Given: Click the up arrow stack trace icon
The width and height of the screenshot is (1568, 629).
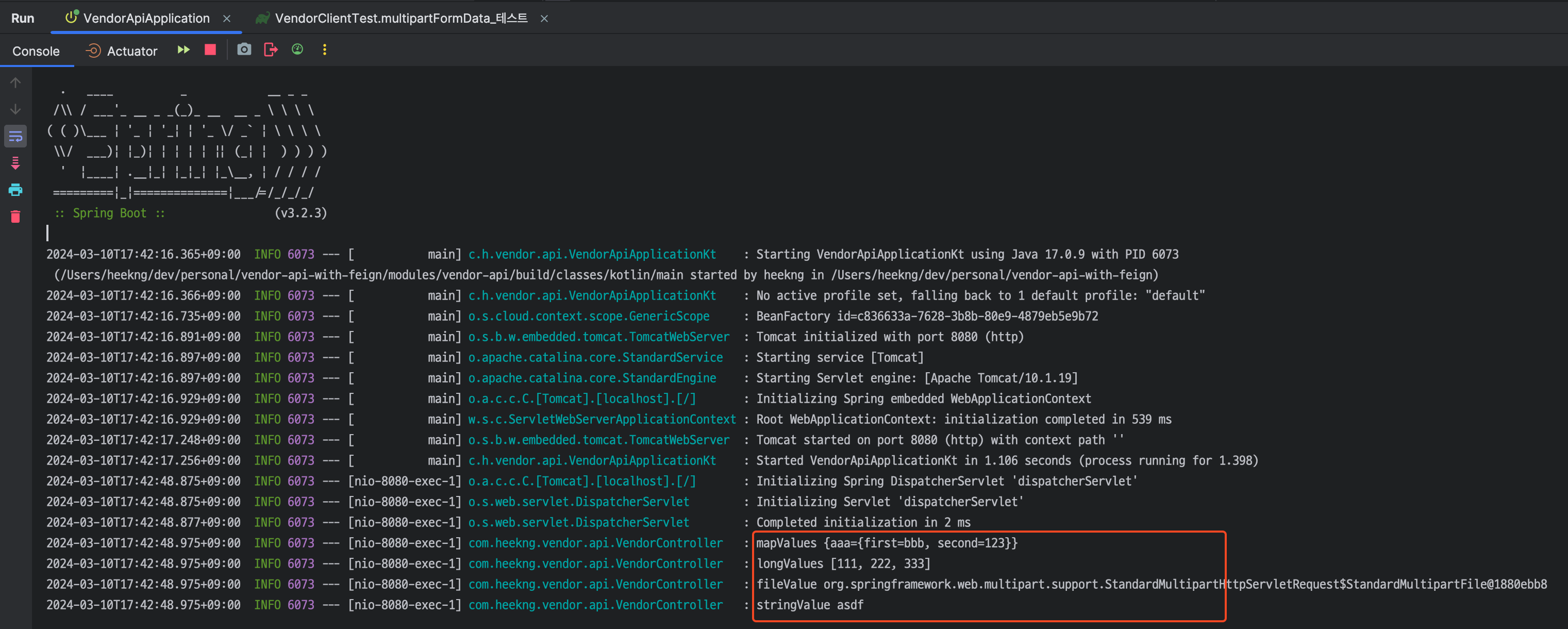Looking at the screenshot, I should (15, 83).
